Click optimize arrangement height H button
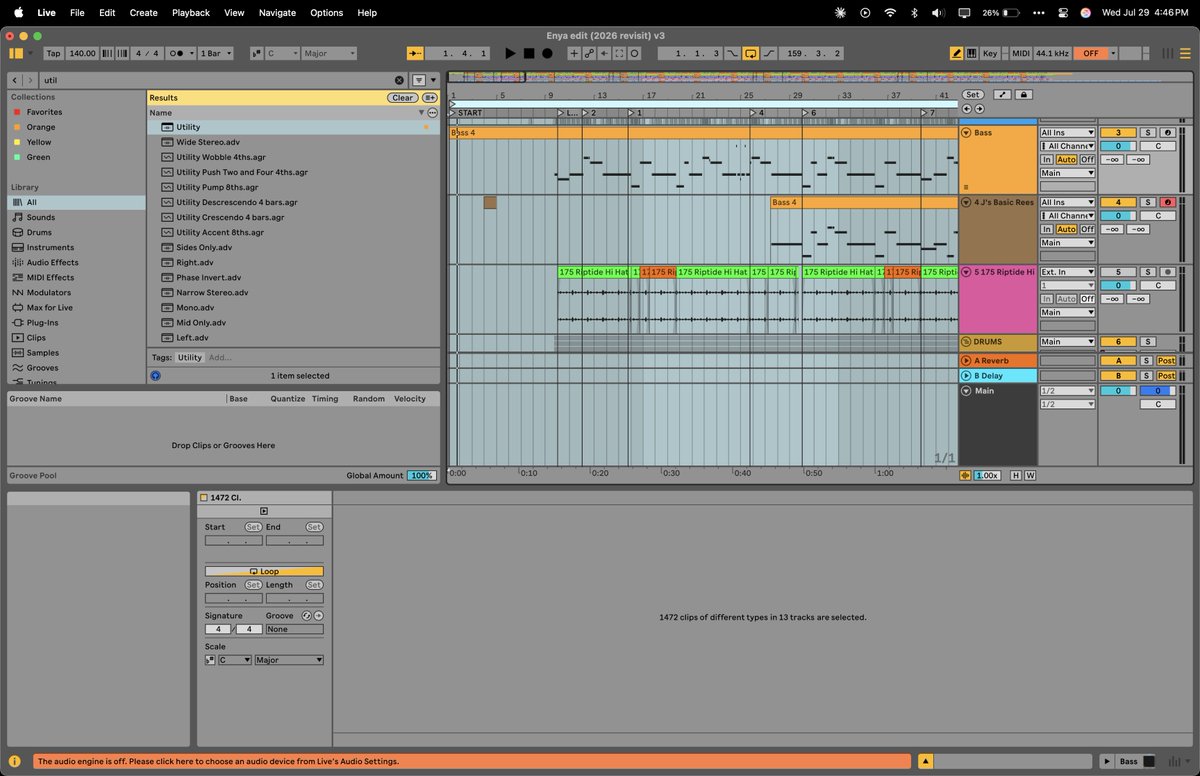1200x776 pixels. coord(1015,475)
